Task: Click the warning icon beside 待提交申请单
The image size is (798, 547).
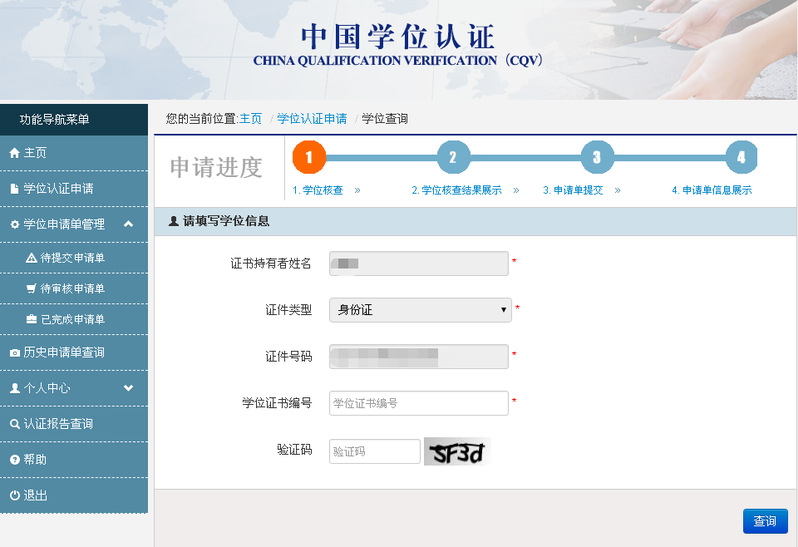Action: click(31, 258)
